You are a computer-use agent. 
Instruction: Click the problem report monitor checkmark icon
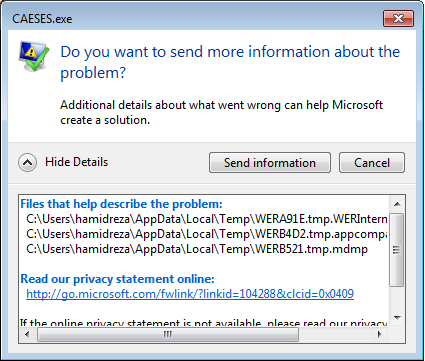tap(34, 56)
